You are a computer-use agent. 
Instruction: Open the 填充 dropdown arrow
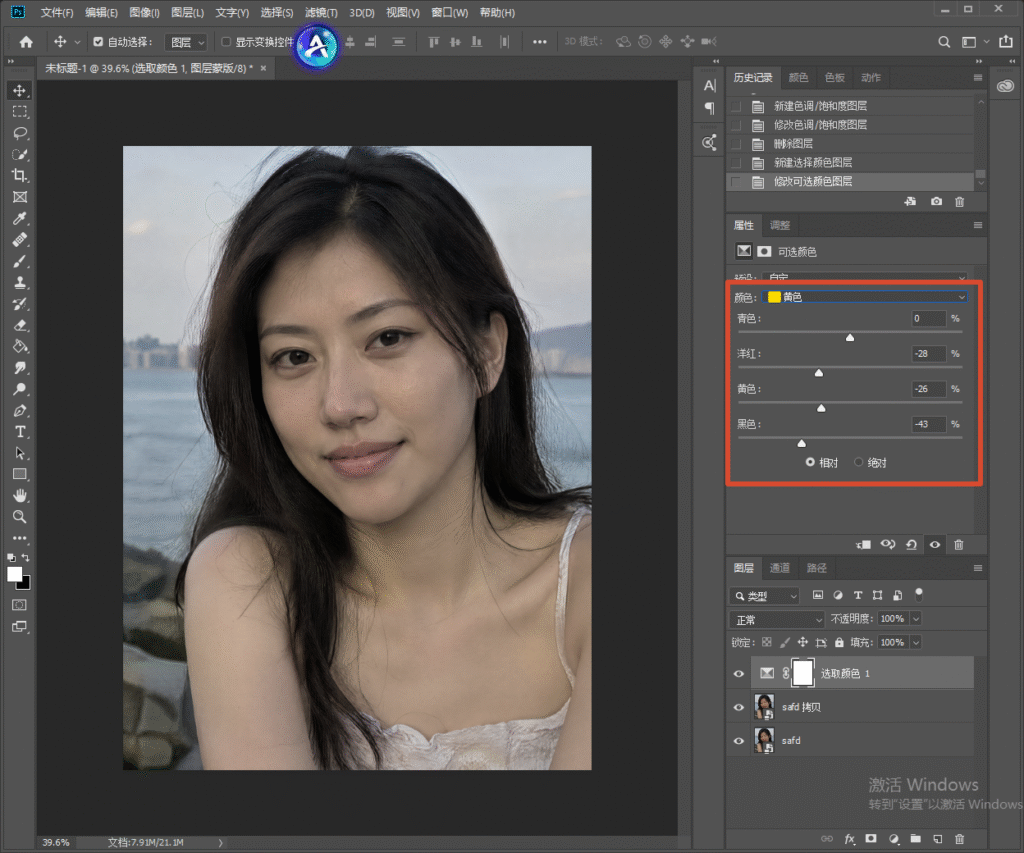coord(916,643)
